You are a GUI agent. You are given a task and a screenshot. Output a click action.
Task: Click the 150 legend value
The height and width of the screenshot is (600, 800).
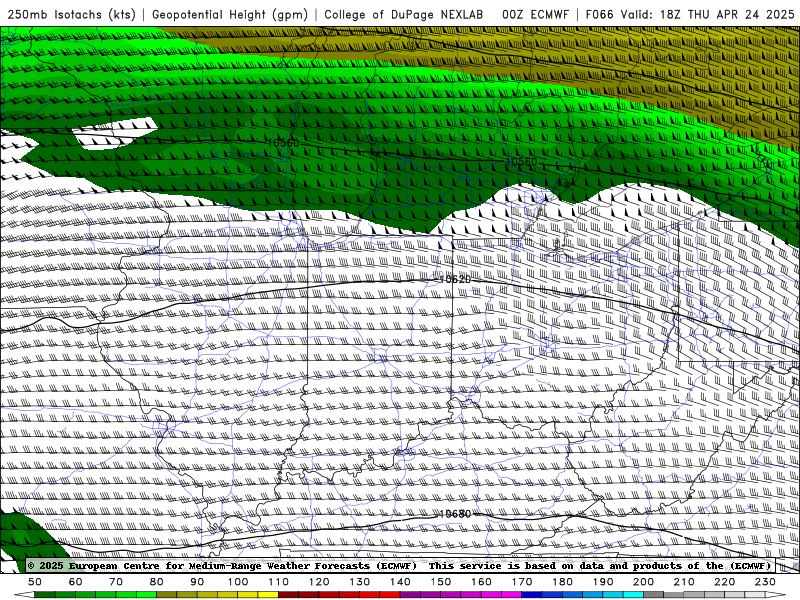[441, 582]
